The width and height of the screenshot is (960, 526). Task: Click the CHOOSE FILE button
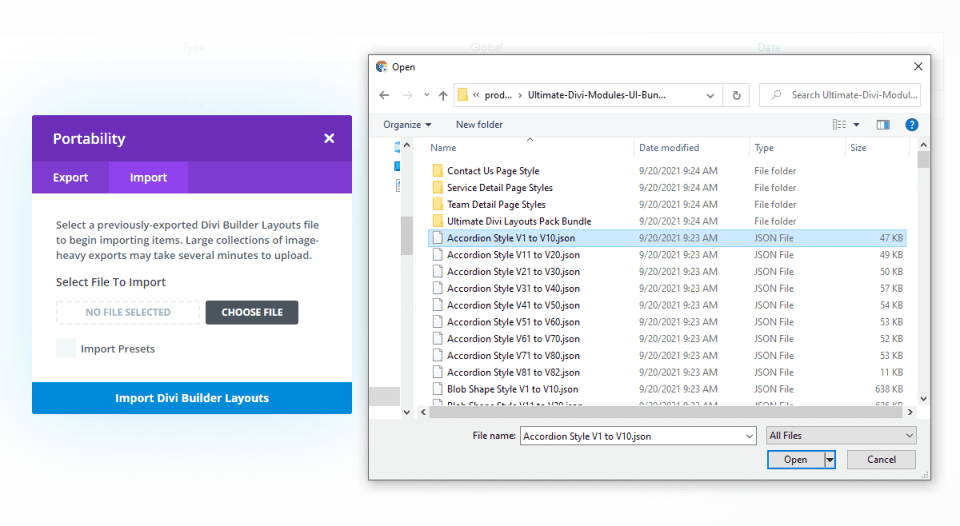(252, 312)
